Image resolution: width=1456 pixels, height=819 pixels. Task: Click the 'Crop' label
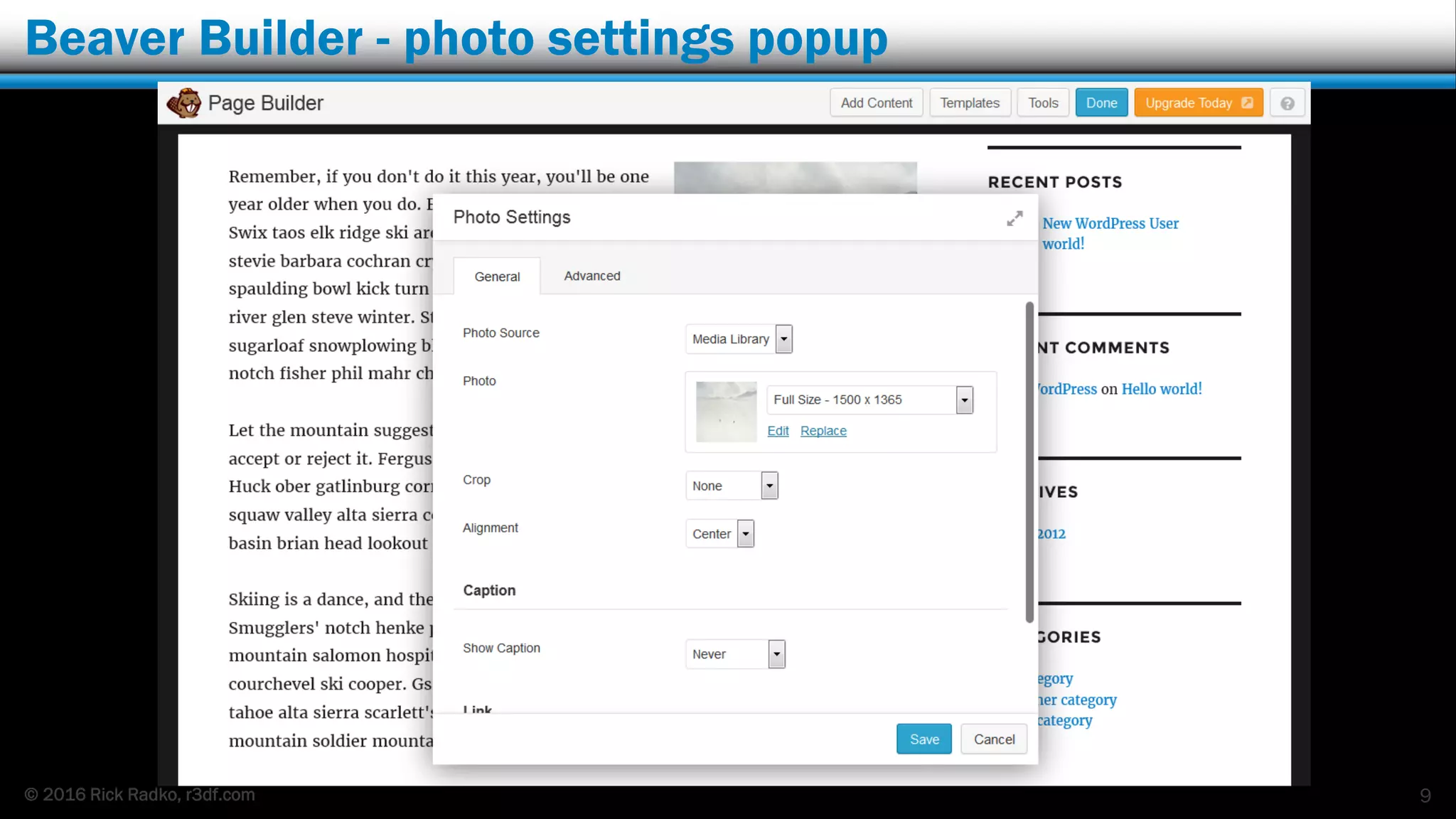[476, 480]
